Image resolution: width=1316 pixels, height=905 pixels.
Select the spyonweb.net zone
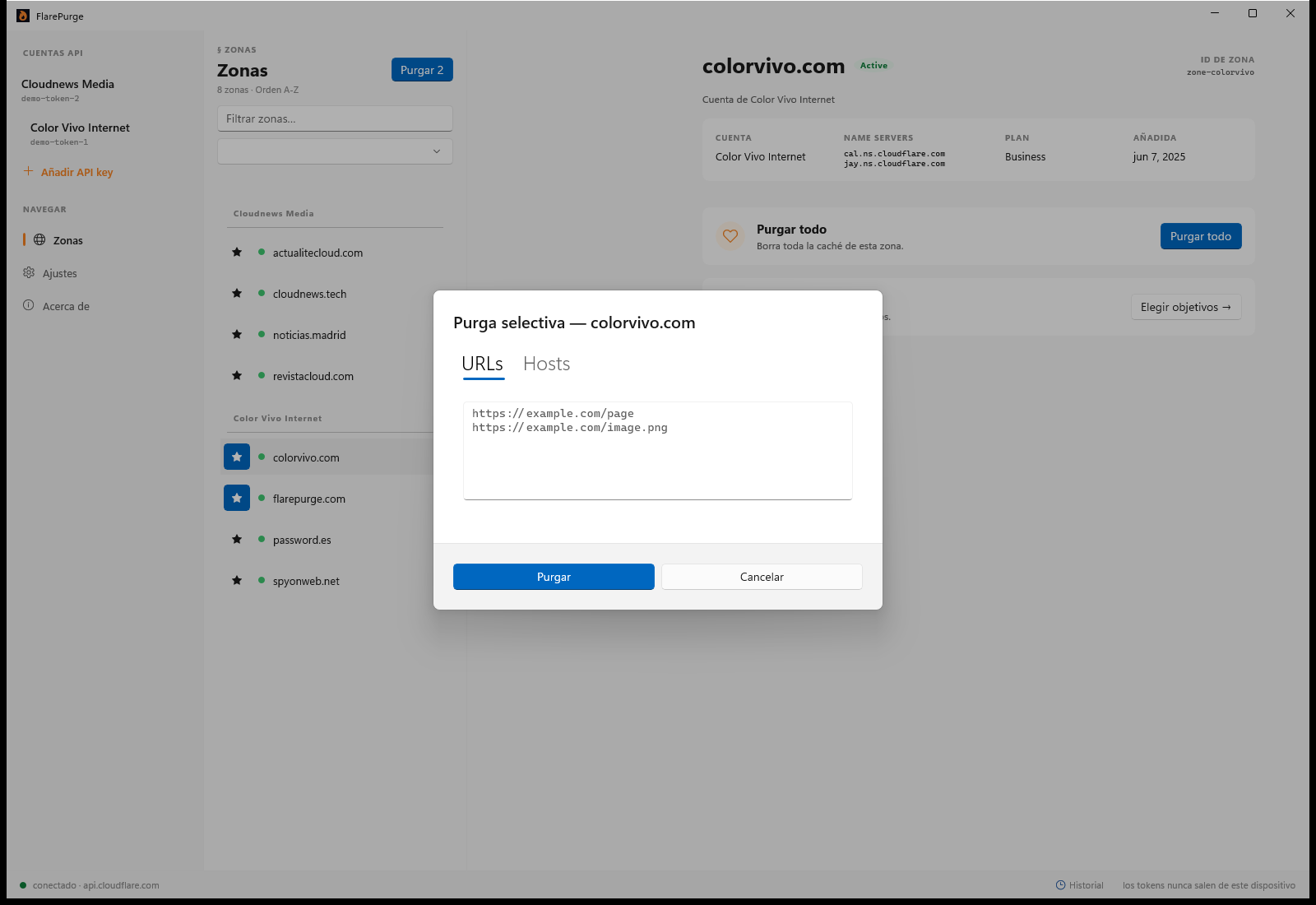coord(306,581)
